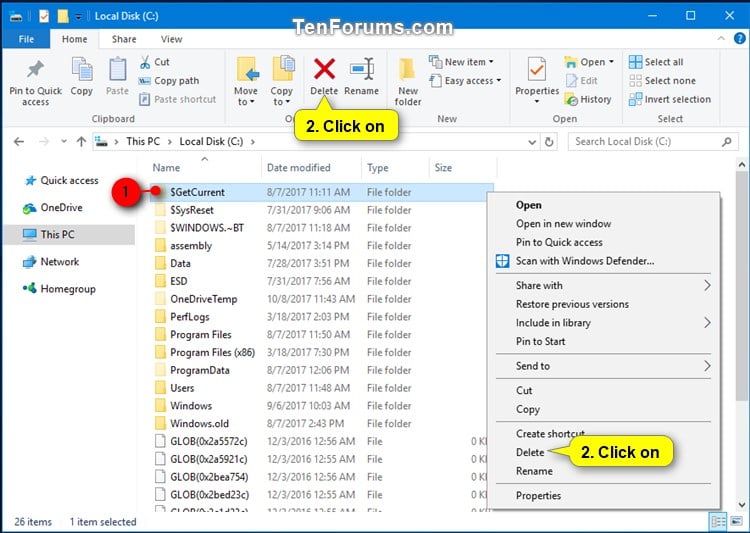Collapse the ribbon with the chevron
The width and height of the screenshot is (750, 533).
coord(721,39)
